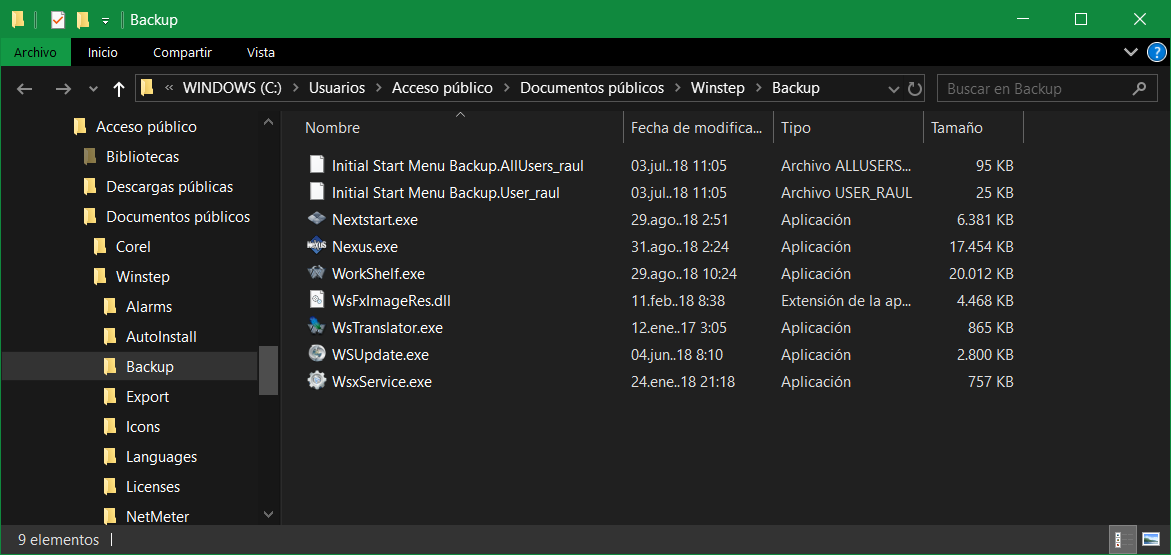Click the WsTranslator.exe icon
The height and width of the screenshot is (555, 1171).
tap(316, 327)
